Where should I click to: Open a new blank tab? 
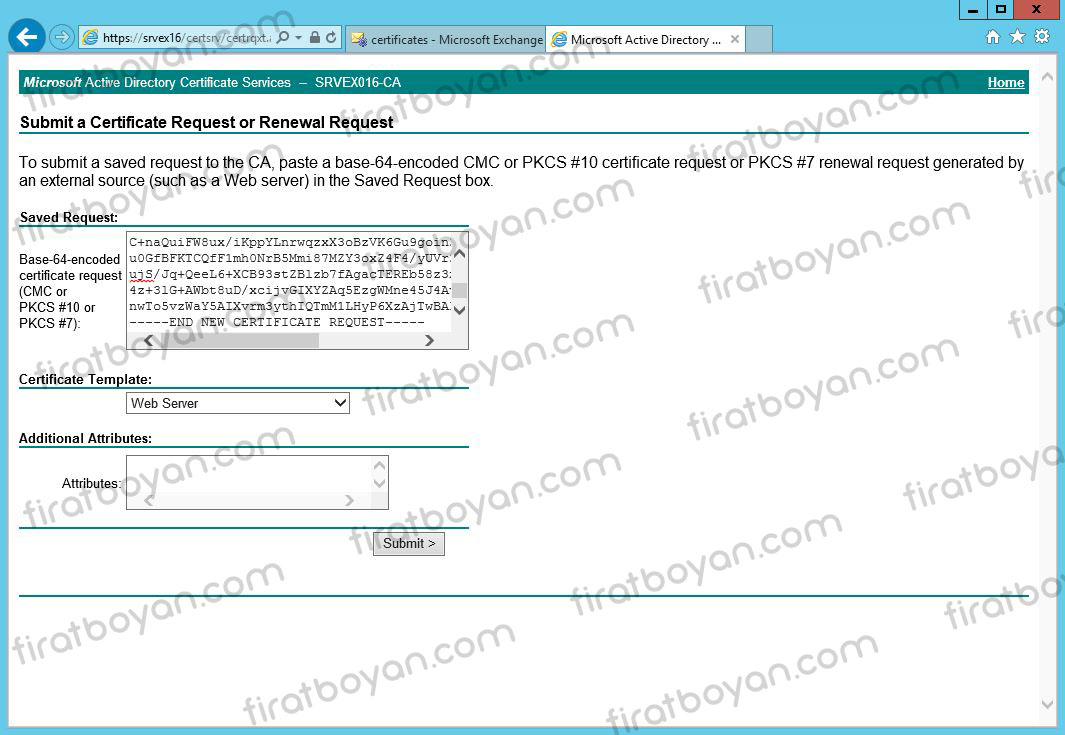point(759,39)
